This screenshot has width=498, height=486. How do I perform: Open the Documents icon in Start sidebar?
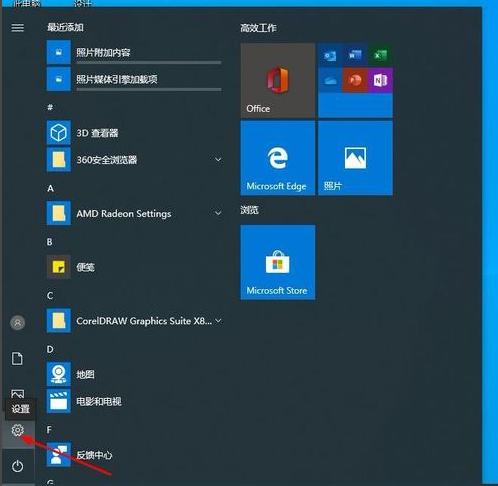(x=17, y=359)
